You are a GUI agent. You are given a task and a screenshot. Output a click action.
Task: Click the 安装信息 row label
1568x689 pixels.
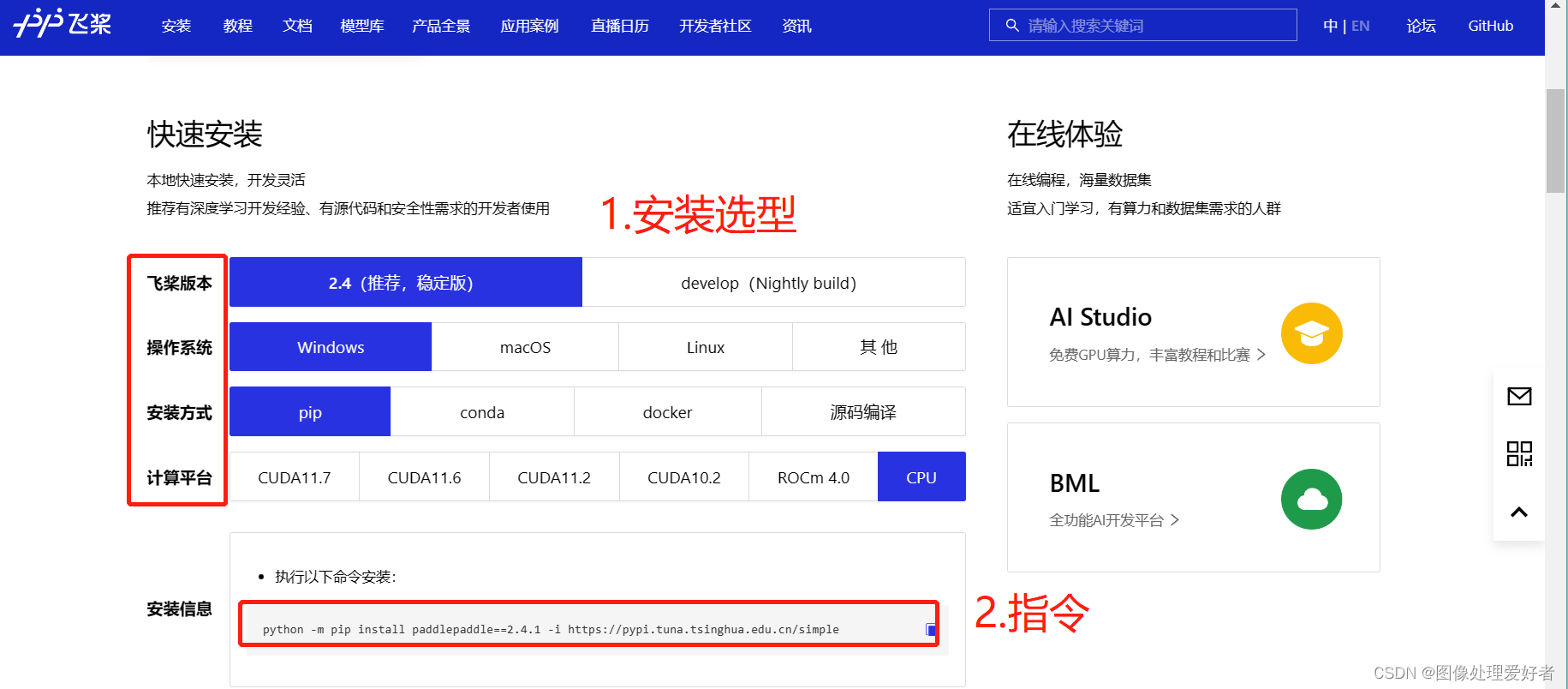click(179, 608)
